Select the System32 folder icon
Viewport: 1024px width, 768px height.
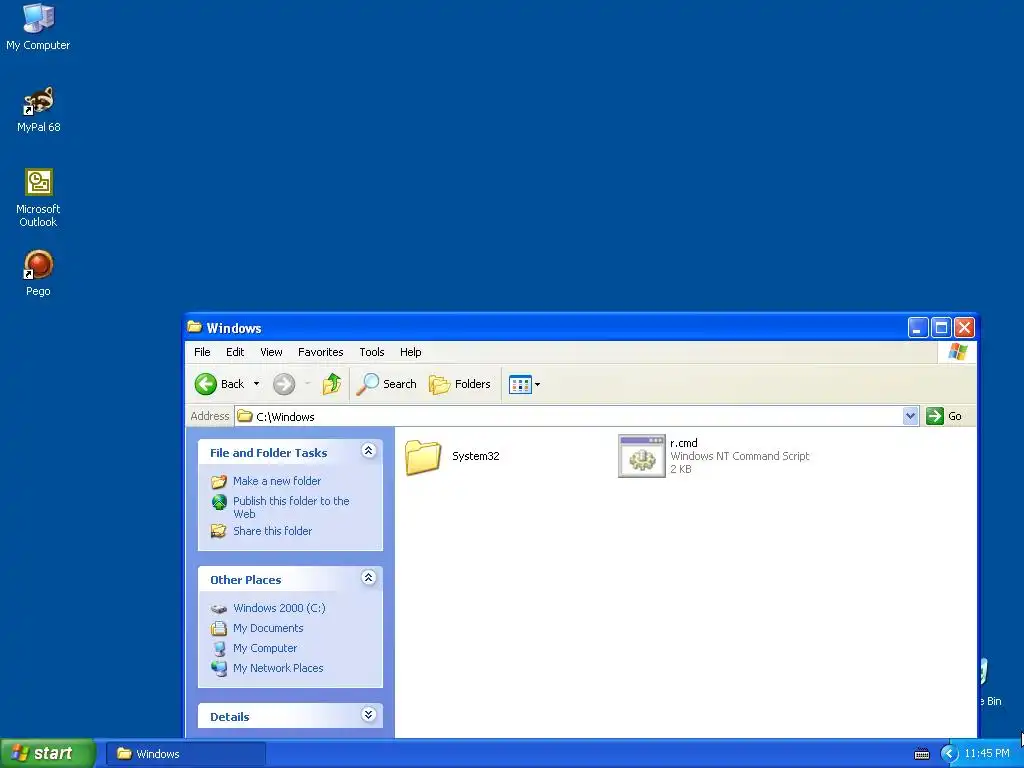pos(423,456)
